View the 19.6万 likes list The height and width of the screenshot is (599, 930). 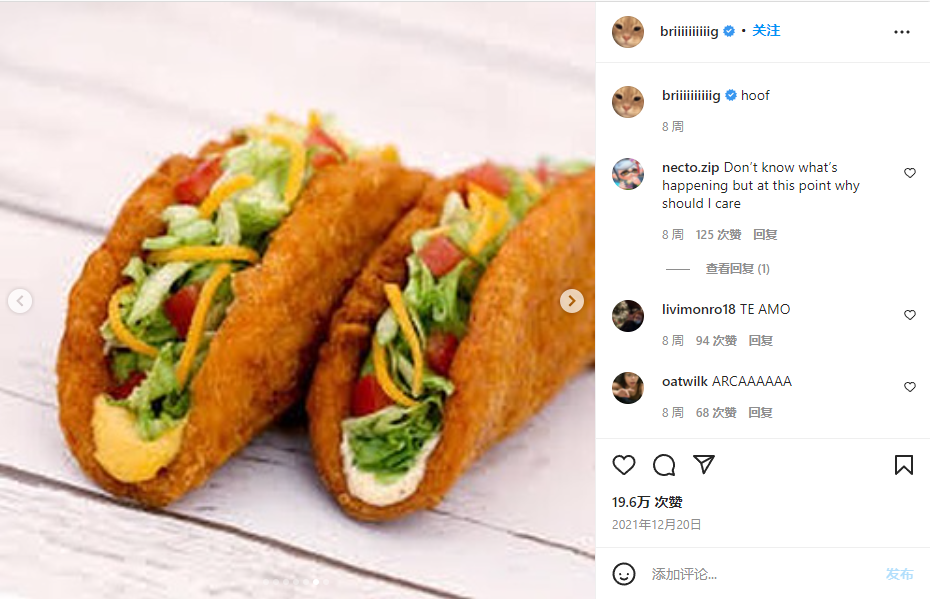coord(647,502)
